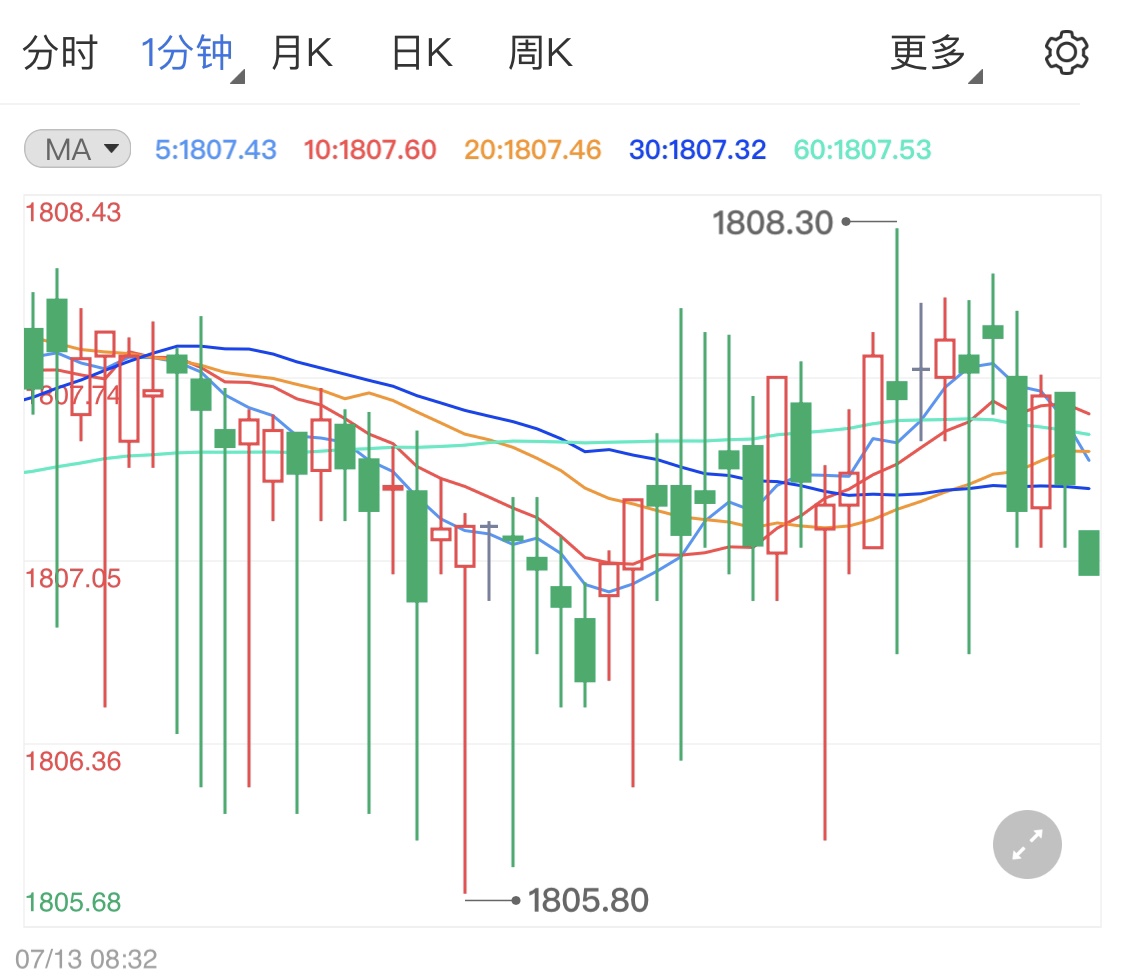Open the 周K chart tab
The image size is (1125, 976).
click(540, 53)
